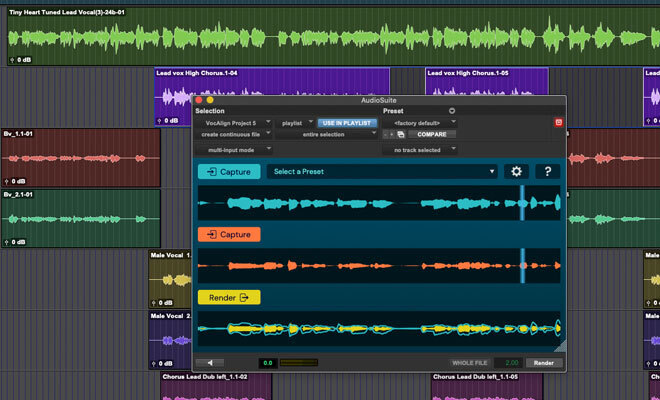The height and width of the screenshot is (400, 660).
Task: Toggle the WHOLE FILE option
Action: pyautogui.click(x=472, y=363)
